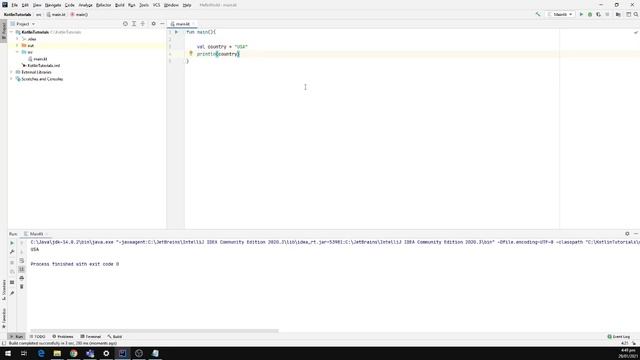Switch to the main.kt editor tab

click(181, 24)
